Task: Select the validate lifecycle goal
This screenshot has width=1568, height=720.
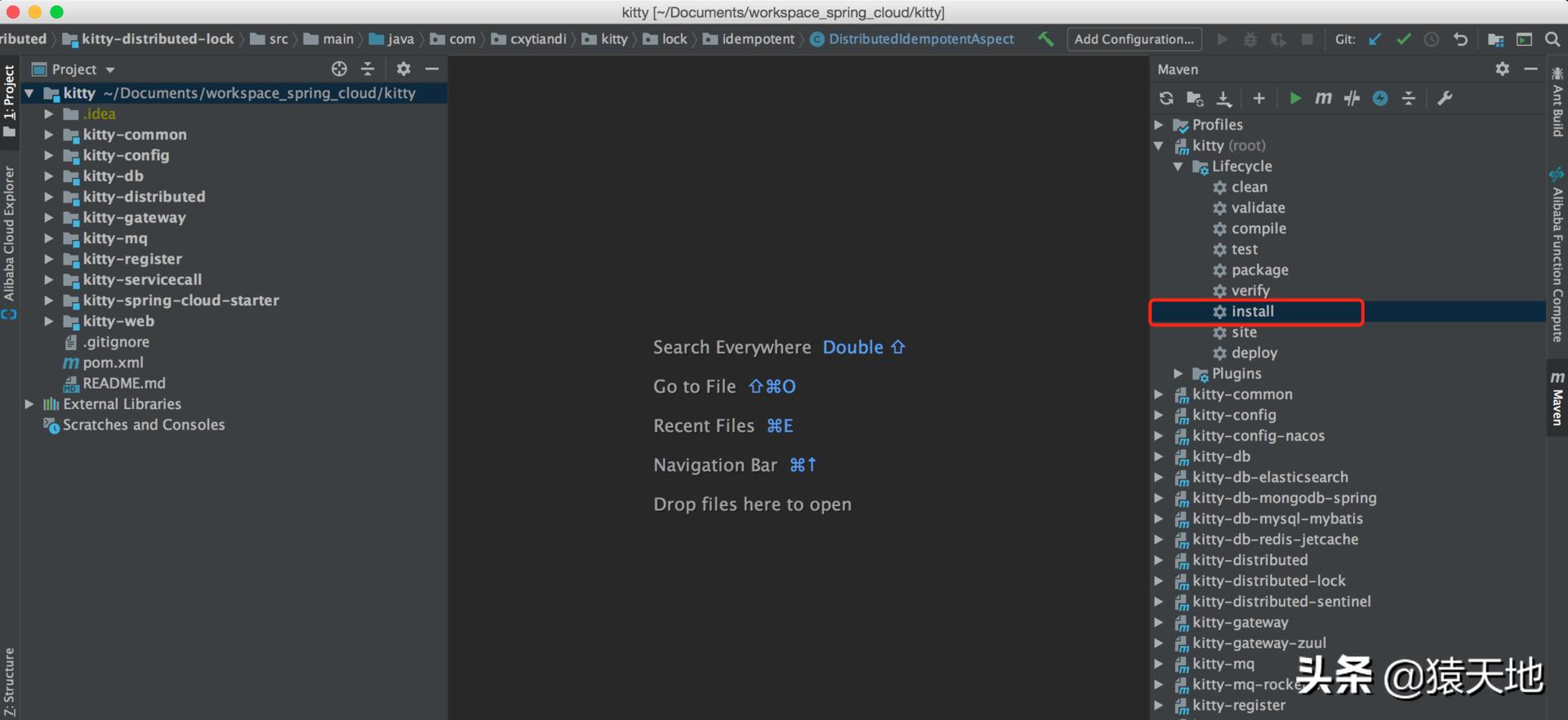Action: tap(1258, 208)
